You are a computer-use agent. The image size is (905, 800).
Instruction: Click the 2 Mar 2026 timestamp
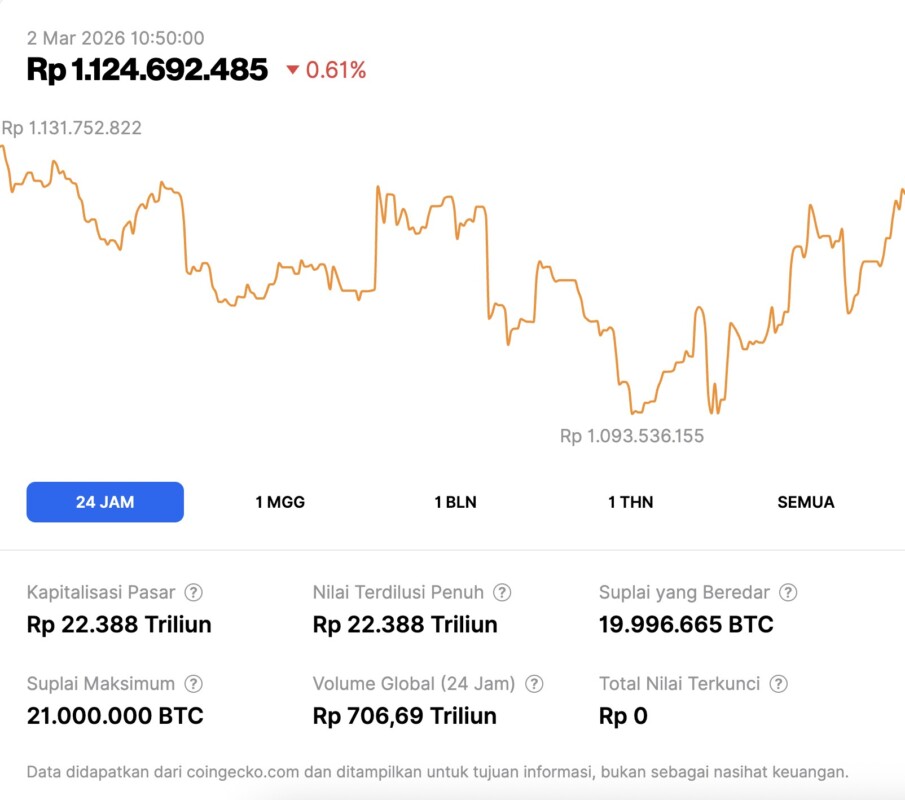coord(115,38)
